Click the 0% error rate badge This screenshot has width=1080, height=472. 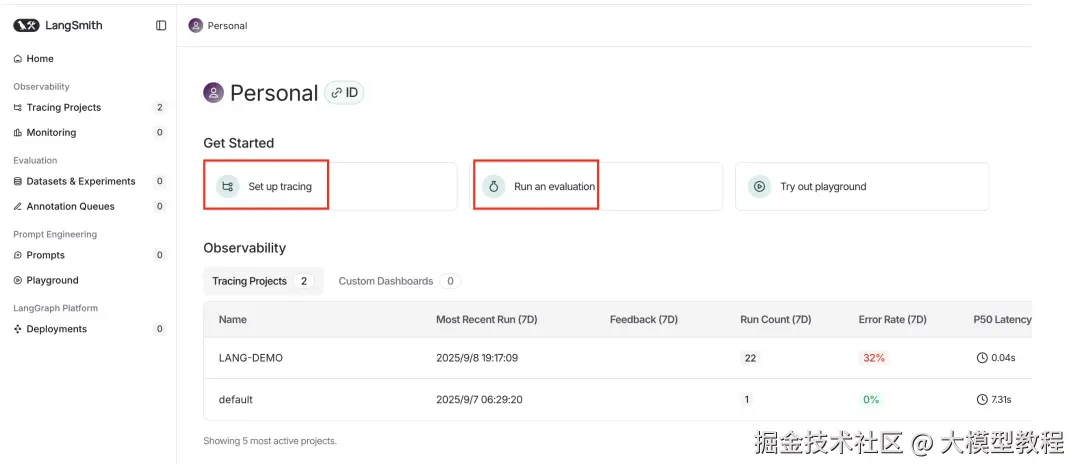[x=871, y=400]
